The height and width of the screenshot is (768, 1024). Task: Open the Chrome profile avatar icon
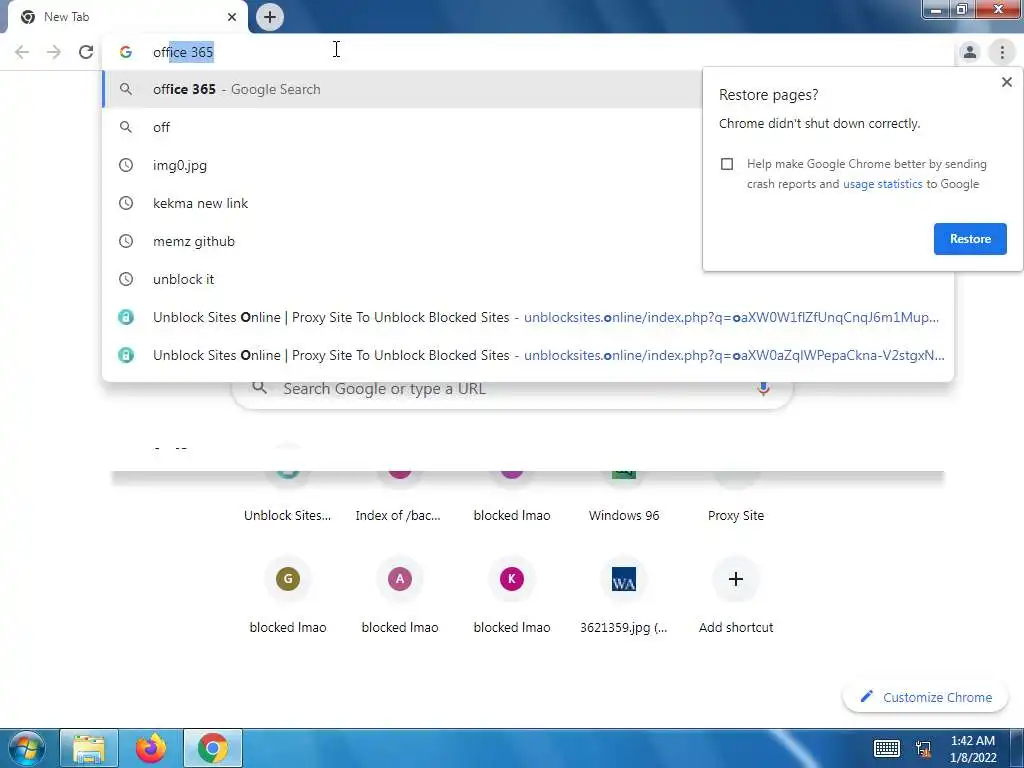pyautogui.click(x=970, y=52)
